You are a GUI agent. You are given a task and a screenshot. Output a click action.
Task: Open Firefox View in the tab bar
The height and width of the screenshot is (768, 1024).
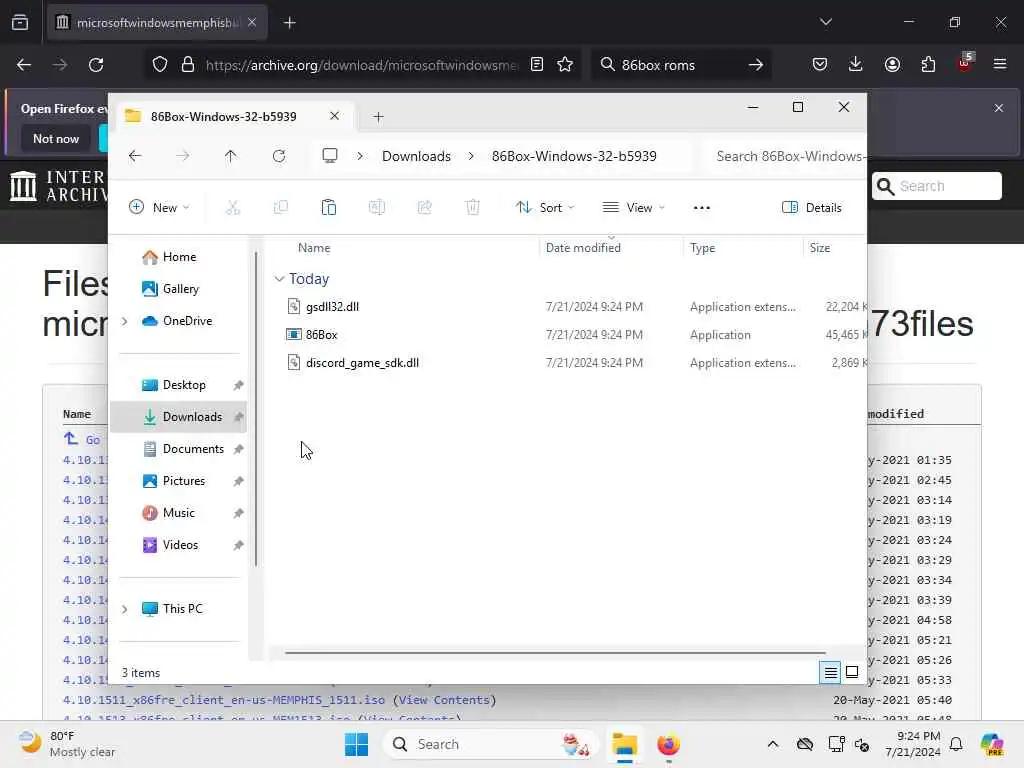click(20, 22)
